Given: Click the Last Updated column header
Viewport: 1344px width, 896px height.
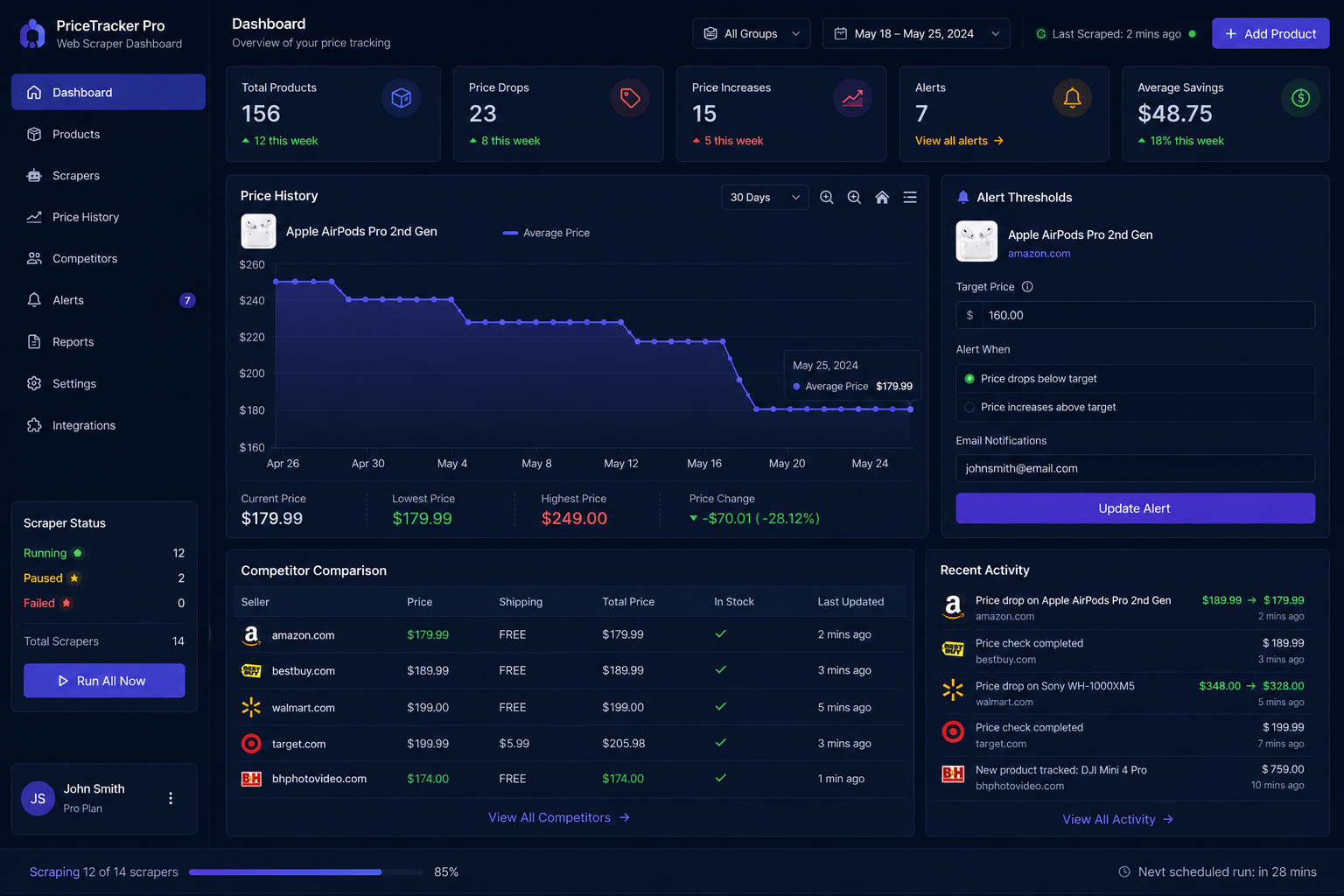Looking at the screenshot, I should (x=850, y=602).
